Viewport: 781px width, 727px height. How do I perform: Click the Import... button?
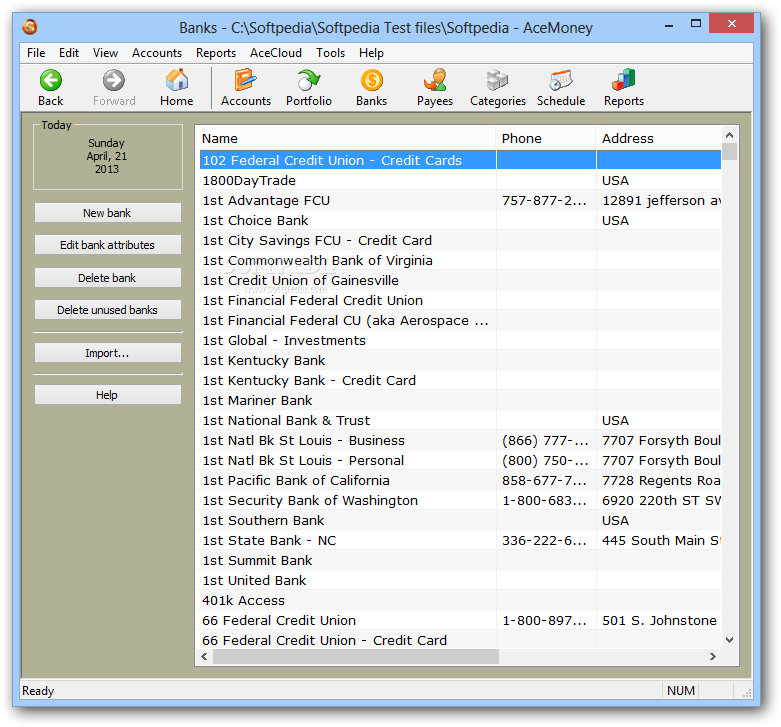click(108, 353)
